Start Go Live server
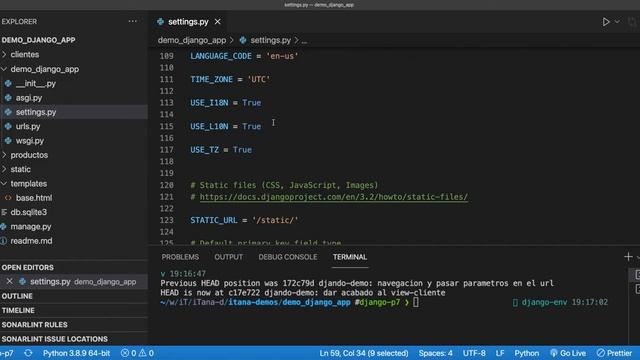Screen dimensions: 640x360 pyautogui.click(x=568, y=353)
